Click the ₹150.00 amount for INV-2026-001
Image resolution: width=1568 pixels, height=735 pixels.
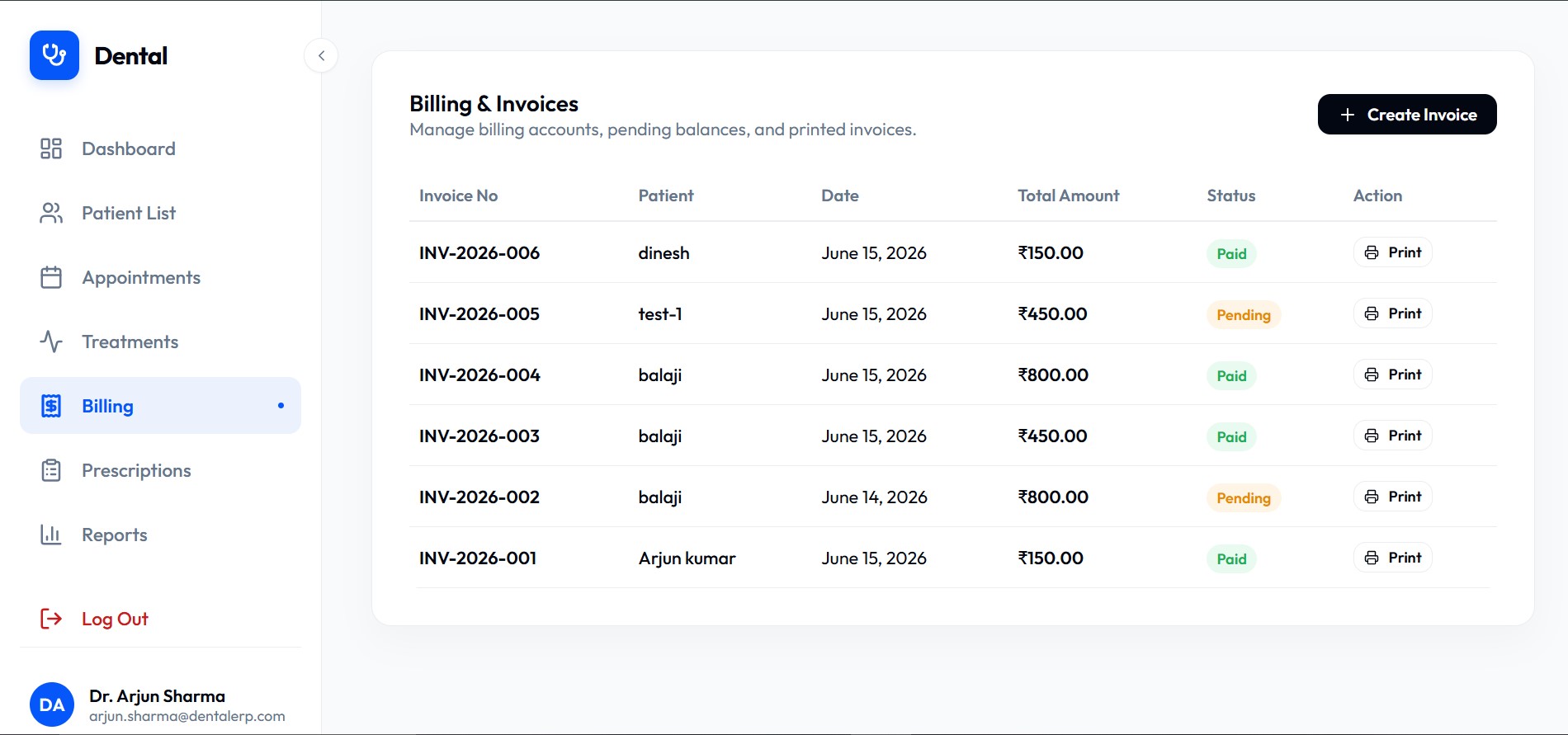1051,558
